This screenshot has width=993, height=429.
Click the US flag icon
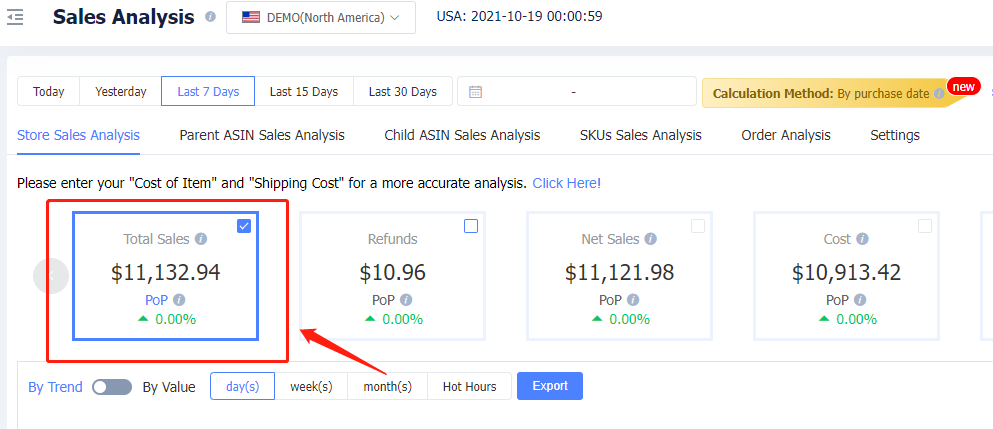(251, 17)
